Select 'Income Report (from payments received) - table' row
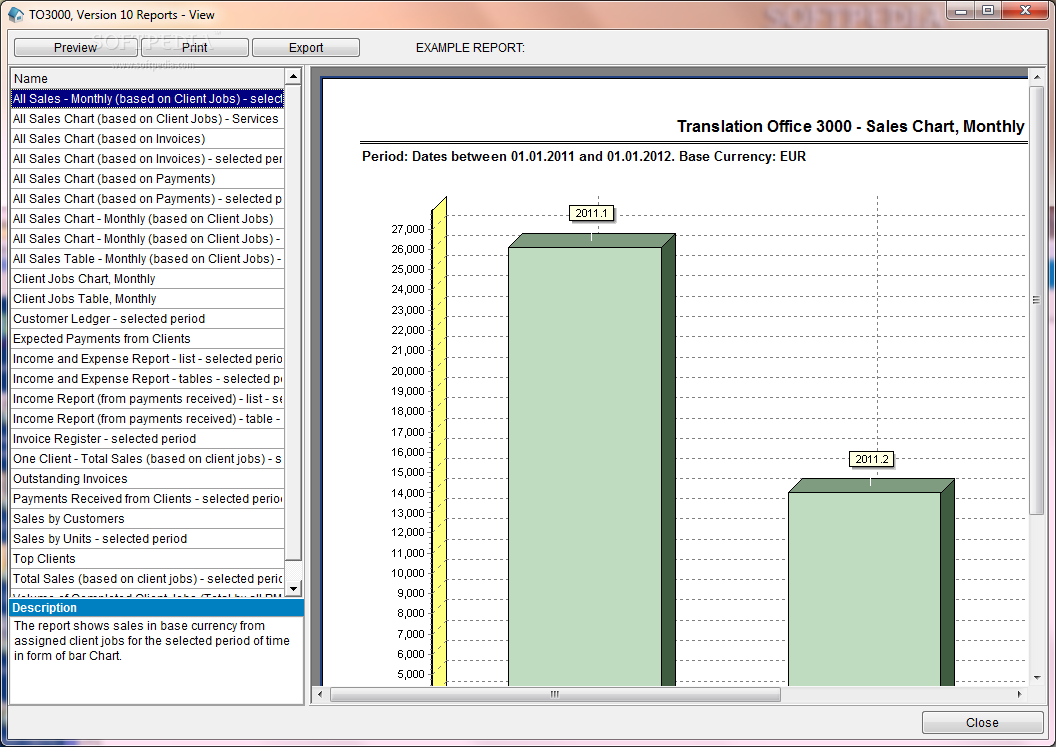1056x747 pixels. tap(147, 419)
